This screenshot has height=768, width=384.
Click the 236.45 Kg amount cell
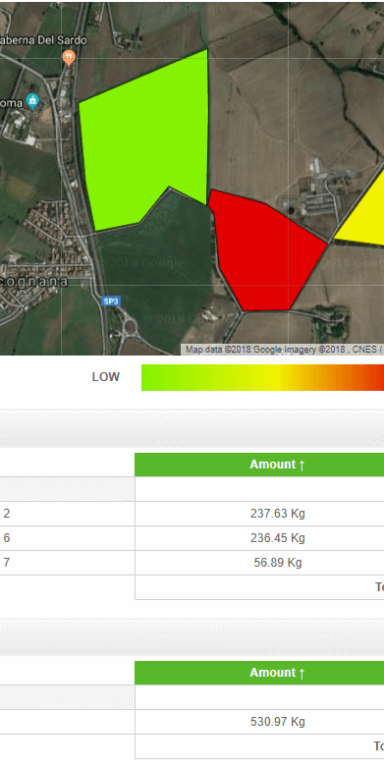[x=277, y=538]
